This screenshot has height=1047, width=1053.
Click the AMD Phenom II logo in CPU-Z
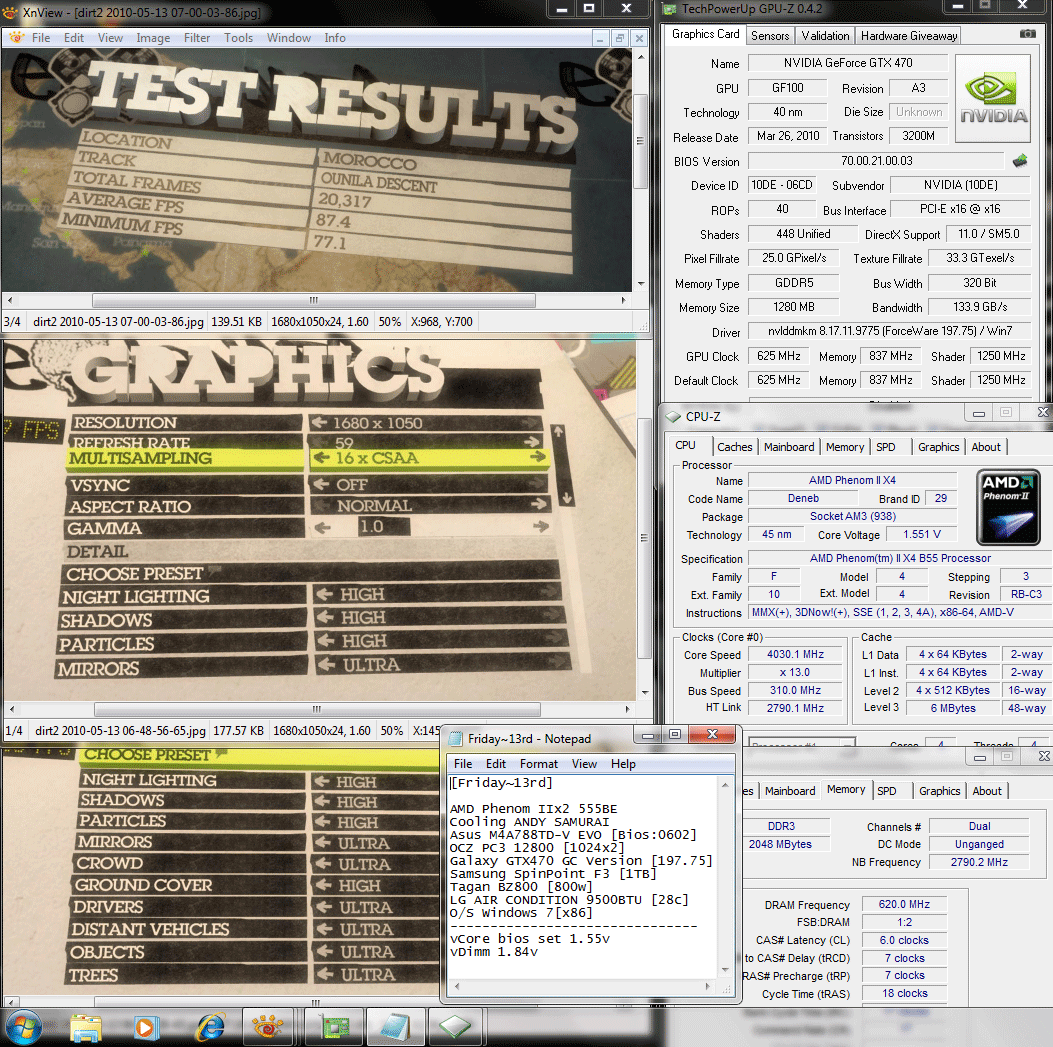click(x=1008, y=507)
